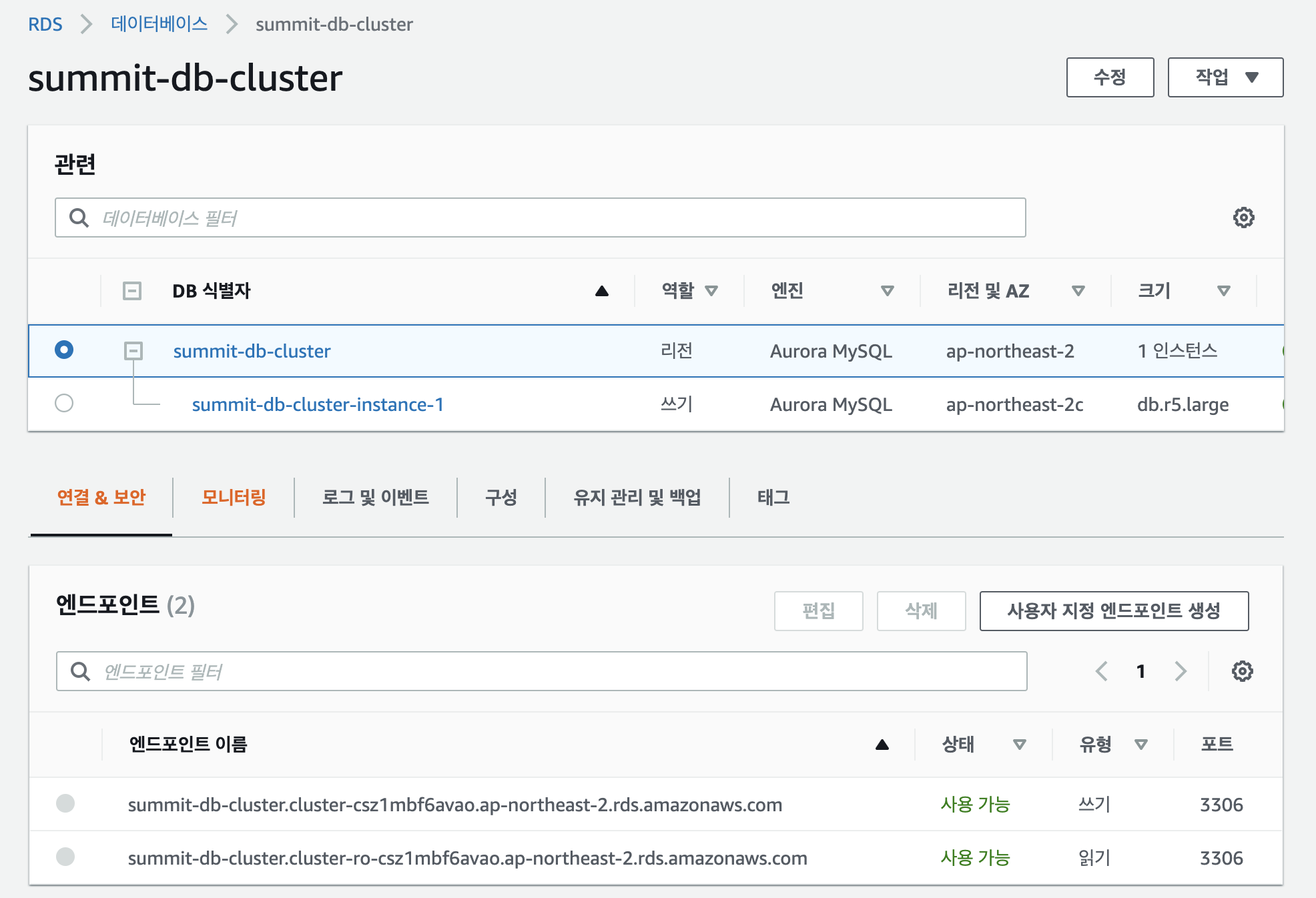1316x898 pixels.
Task: Open summit-db-cluster-instance-1 link
Action: click(318, 404)
